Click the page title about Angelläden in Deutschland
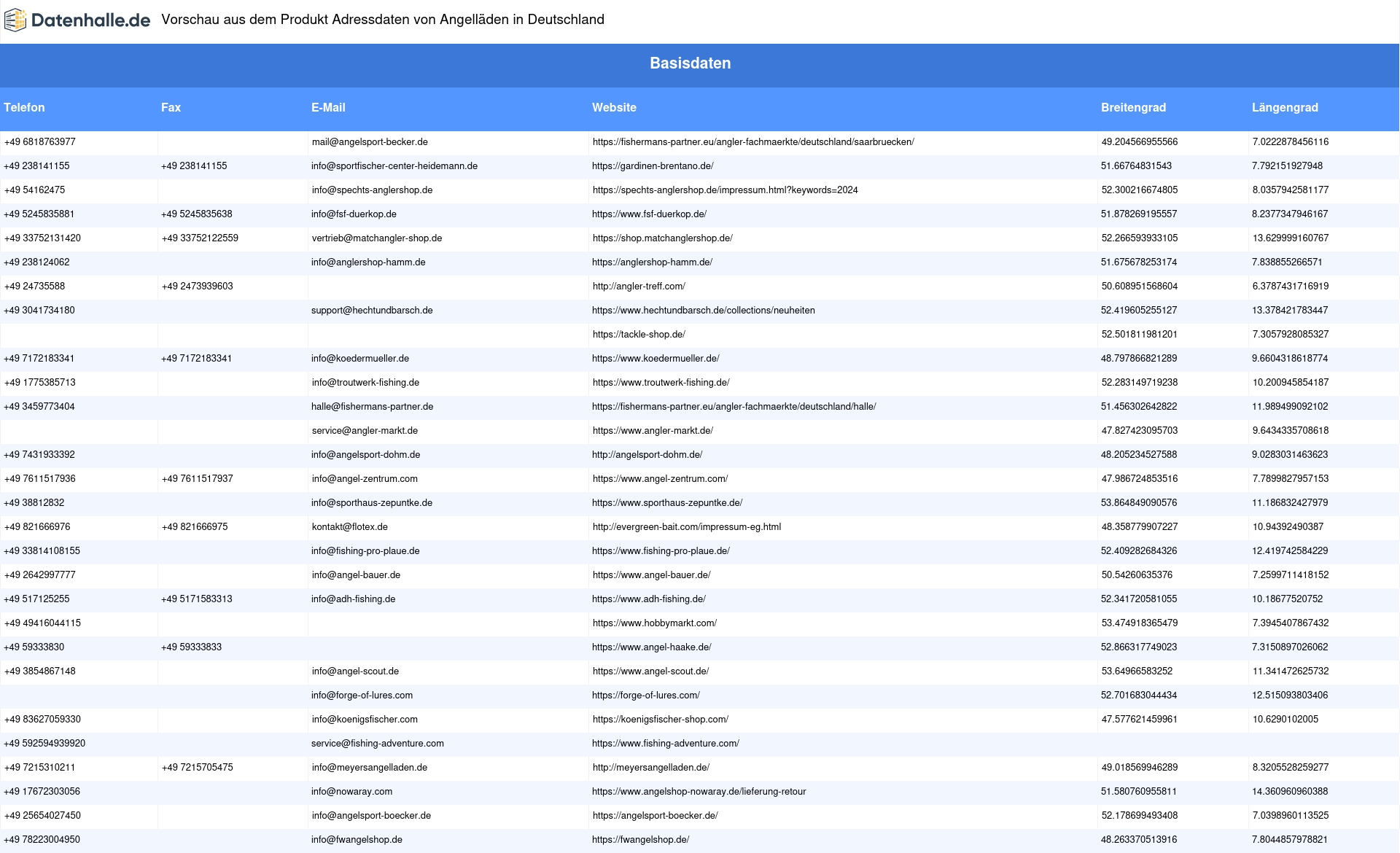This screenshot has height=853, width=1400. click(x=383, y=20)
